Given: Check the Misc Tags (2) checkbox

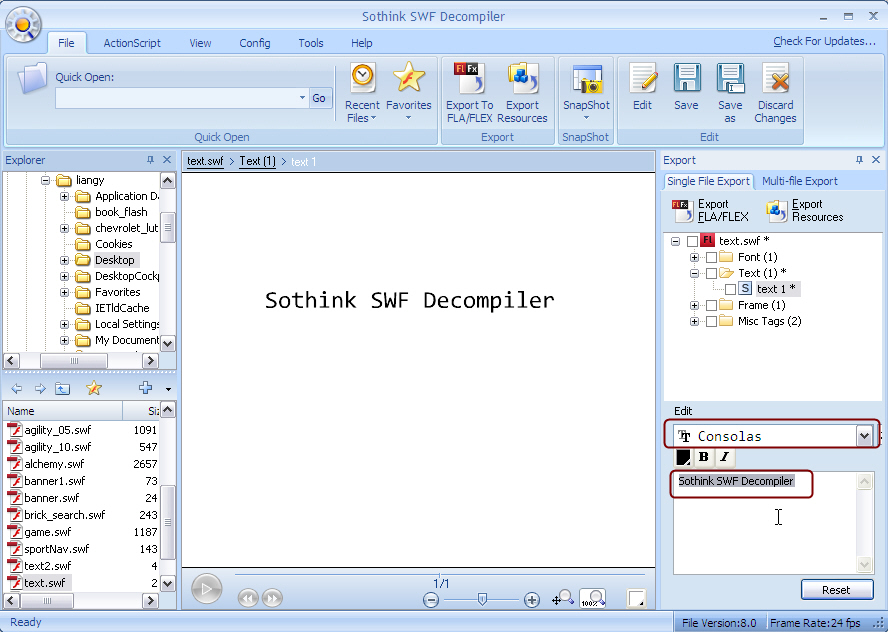Looking at the screenshot, I should point(711,322).
